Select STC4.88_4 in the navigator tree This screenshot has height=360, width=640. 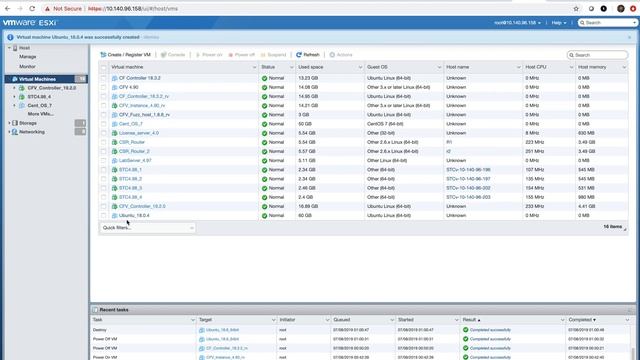point(39,97)
